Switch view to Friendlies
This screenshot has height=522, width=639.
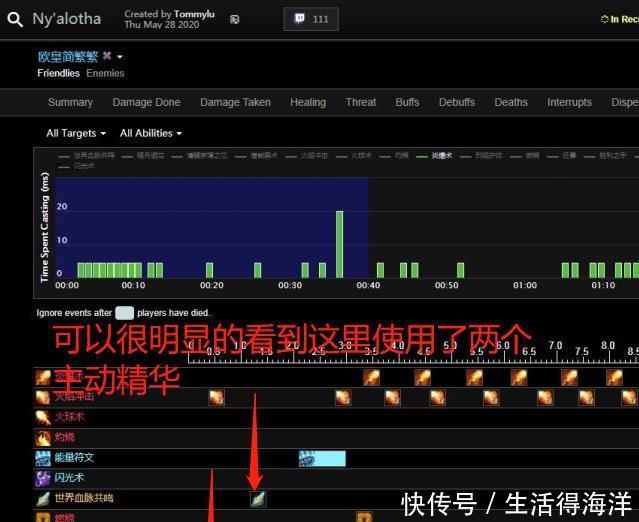pyautogui.click(x=58, y=73)
